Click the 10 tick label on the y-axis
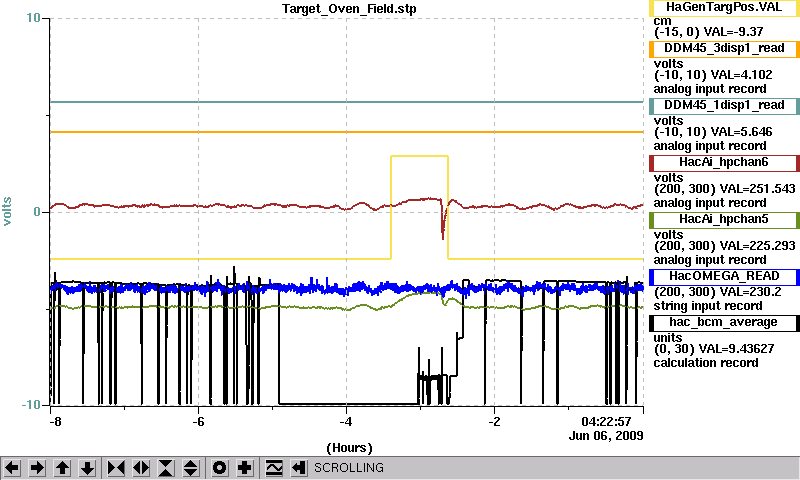This screenshot has width=800, height=480. pyautogui.click(x=33, y=18)
